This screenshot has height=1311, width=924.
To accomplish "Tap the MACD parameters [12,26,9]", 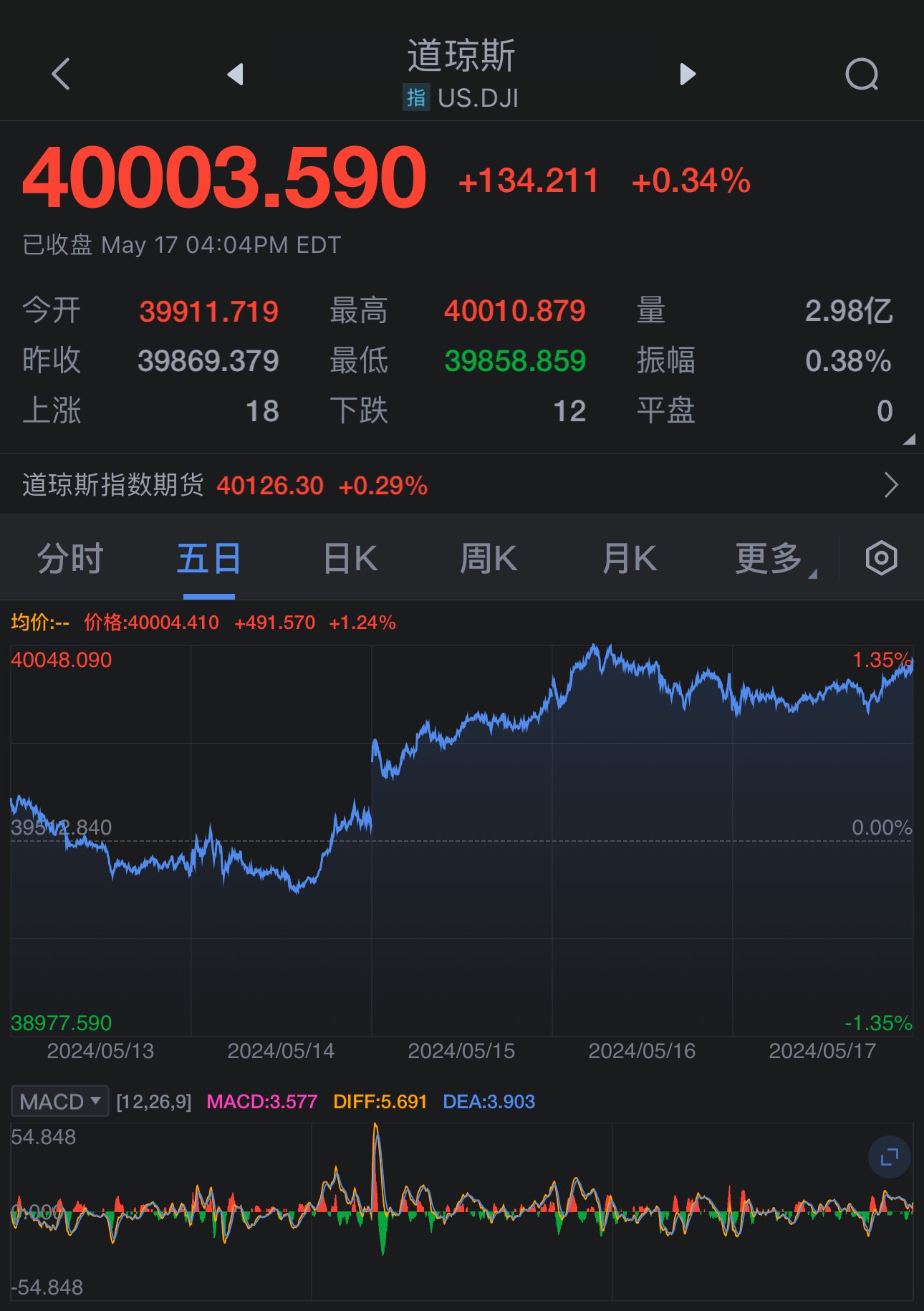I will coord(154,1102).
